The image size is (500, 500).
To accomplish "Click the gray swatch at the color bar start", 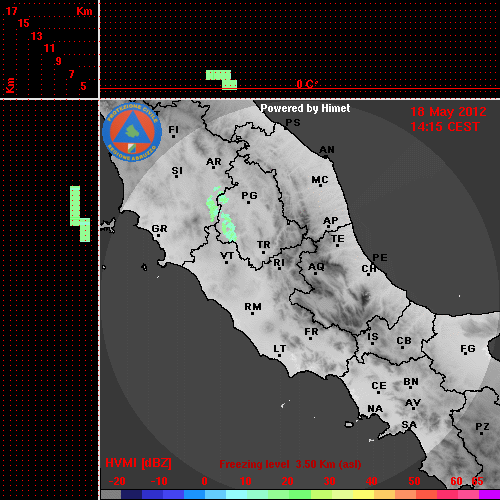I will pos(111,495).
